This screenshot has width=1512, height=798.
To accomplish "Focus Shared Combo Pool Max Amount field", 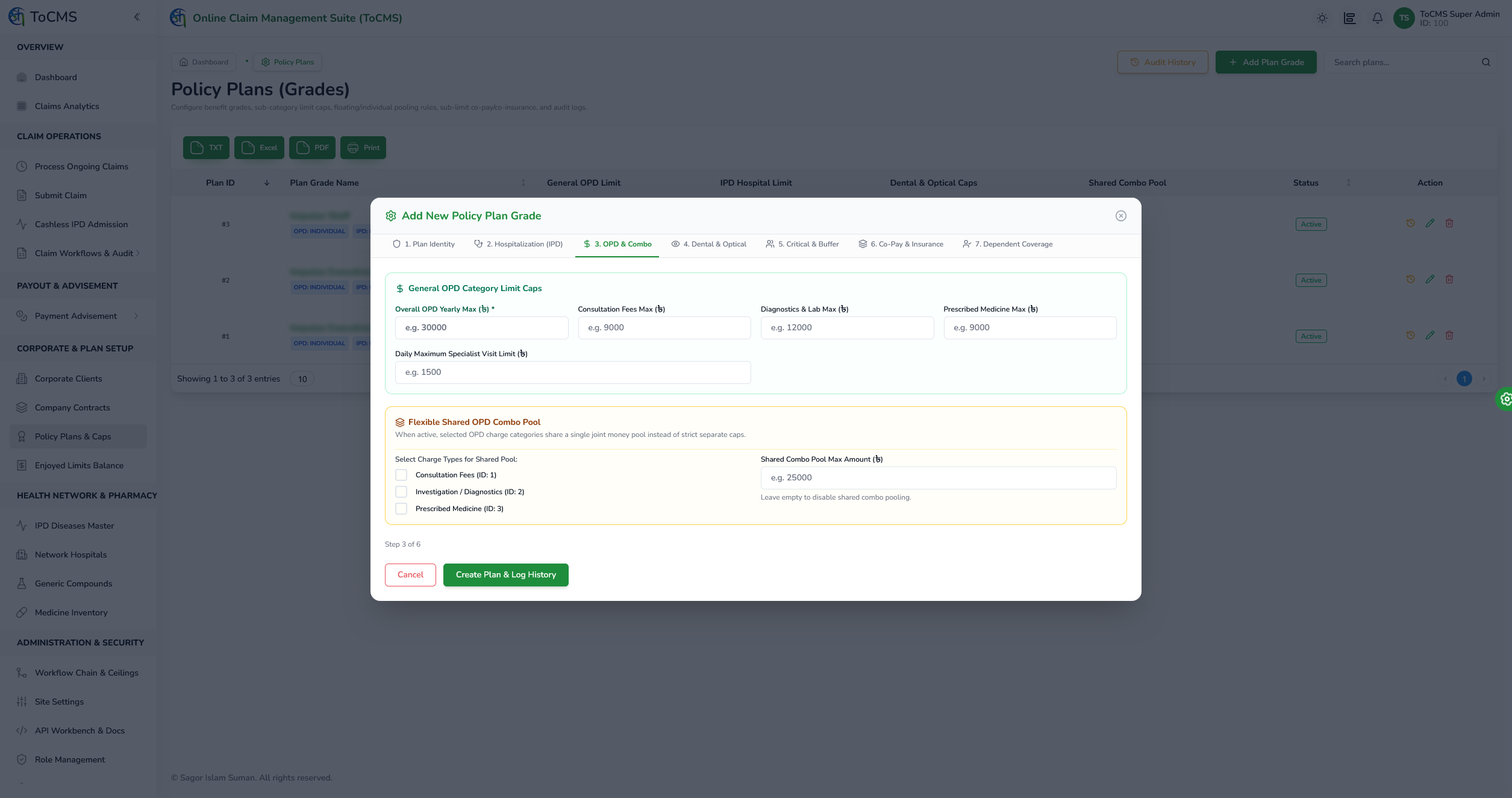I will (939, 478).
